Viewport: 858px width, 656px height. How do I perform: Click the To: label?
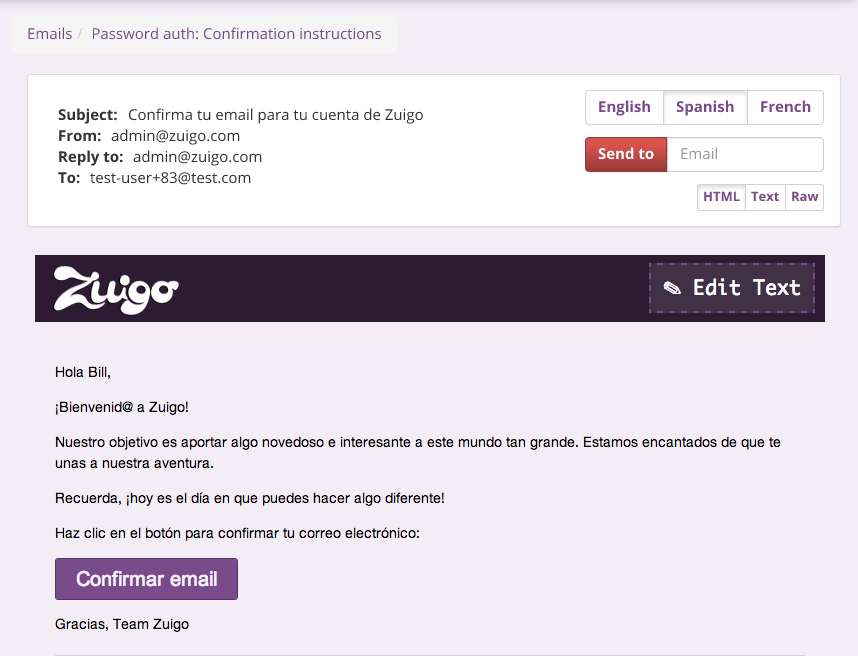pyautogui.click(x=69, y=178)
